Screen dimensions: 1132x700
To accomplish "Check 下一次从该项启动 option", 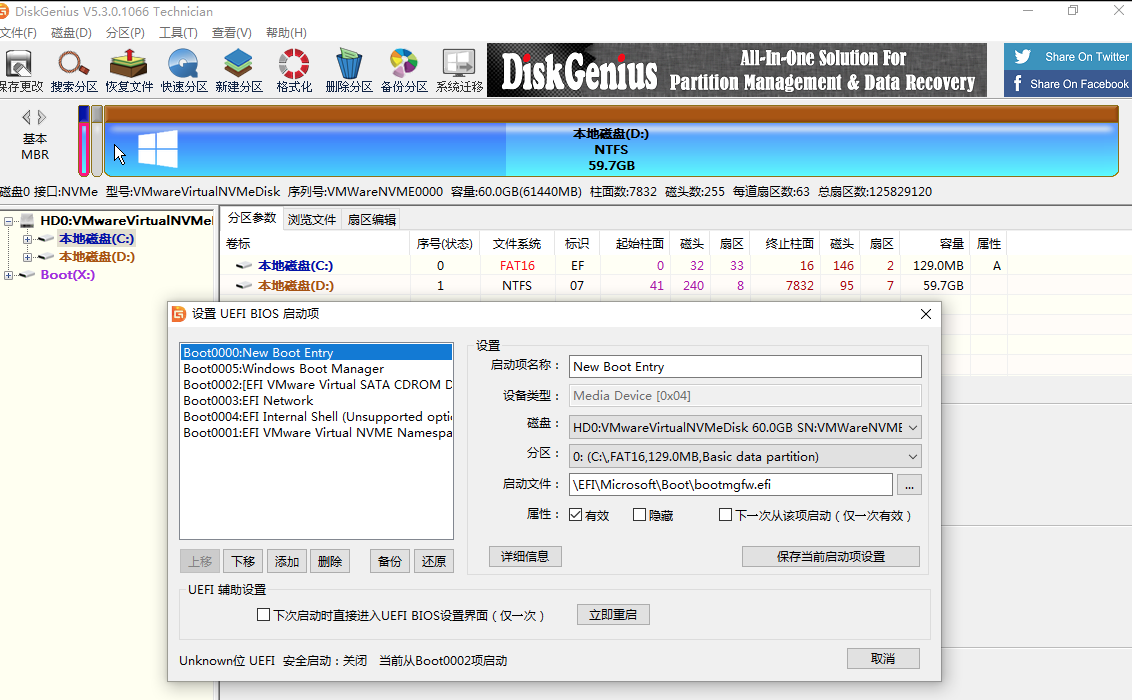I will 726,515.
